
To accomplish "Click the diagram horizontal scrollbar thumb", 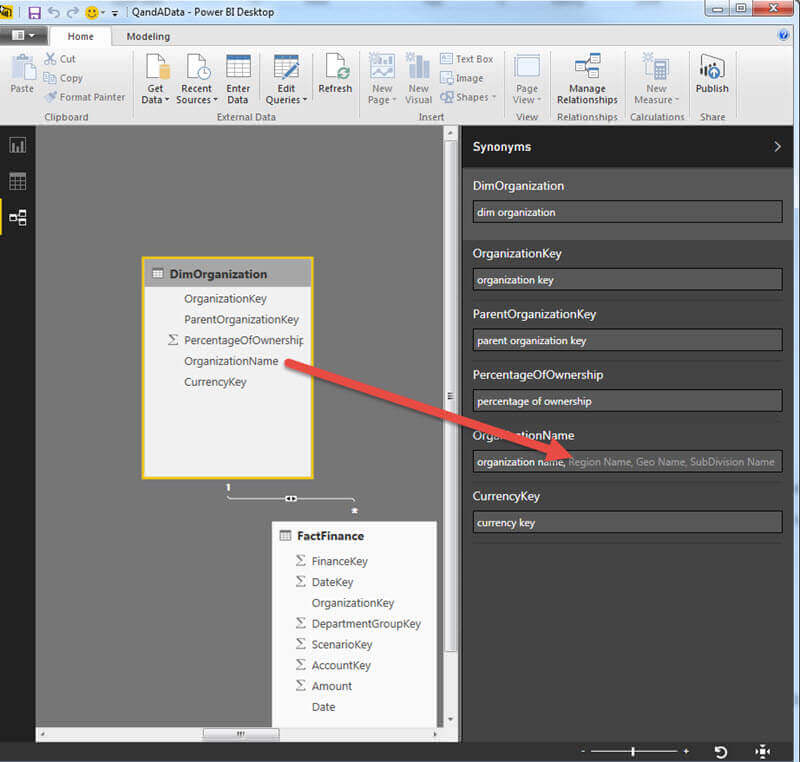I will (x=241, y=734).
